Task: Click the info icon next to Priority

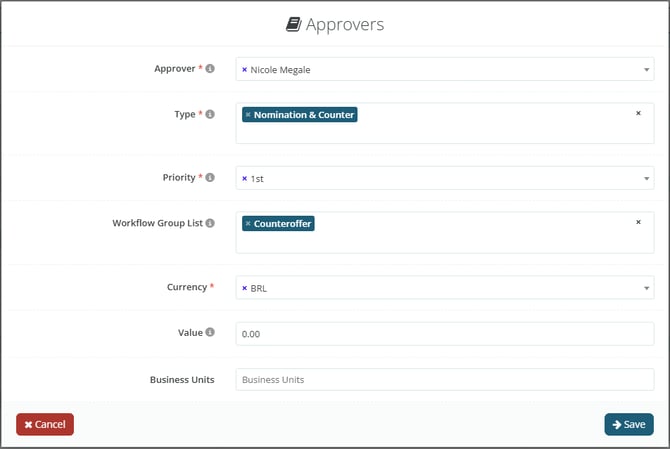Action: pyautogui.click(x=210, y=178)
